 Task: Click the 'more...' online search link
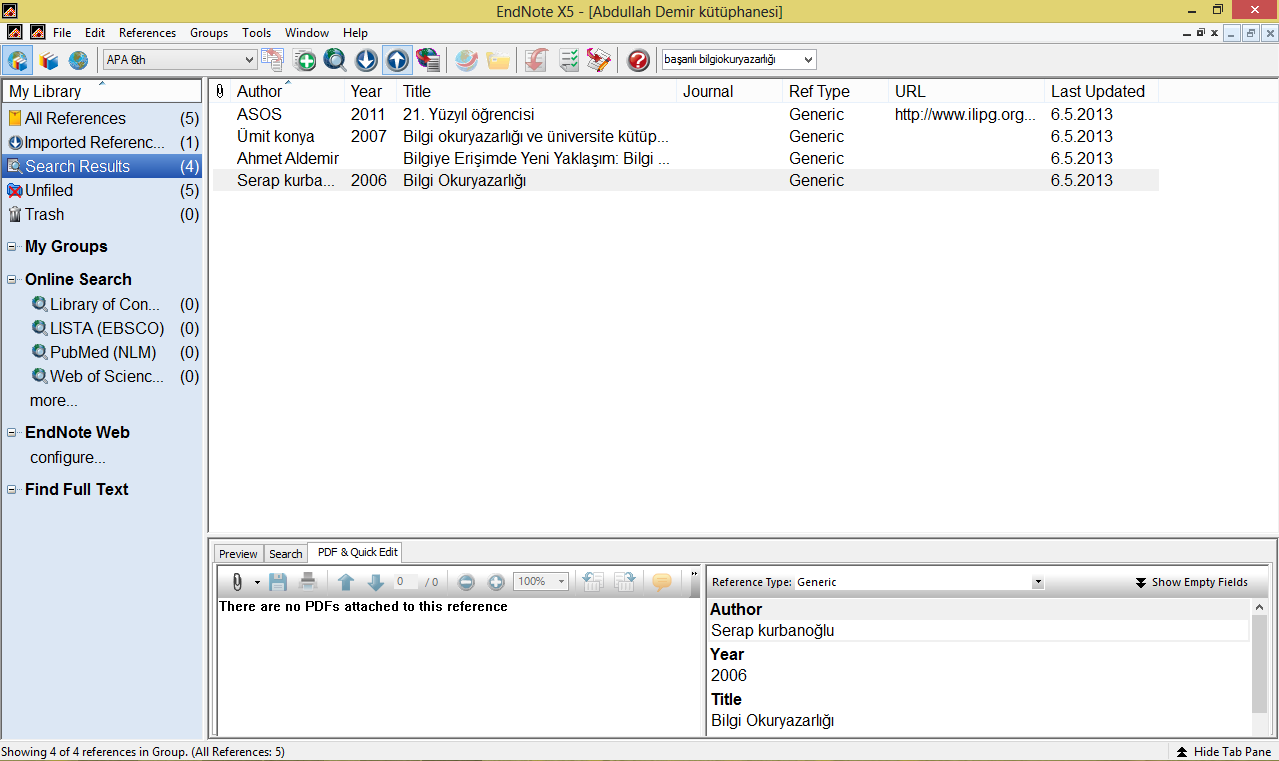click(x=54, y=401)
